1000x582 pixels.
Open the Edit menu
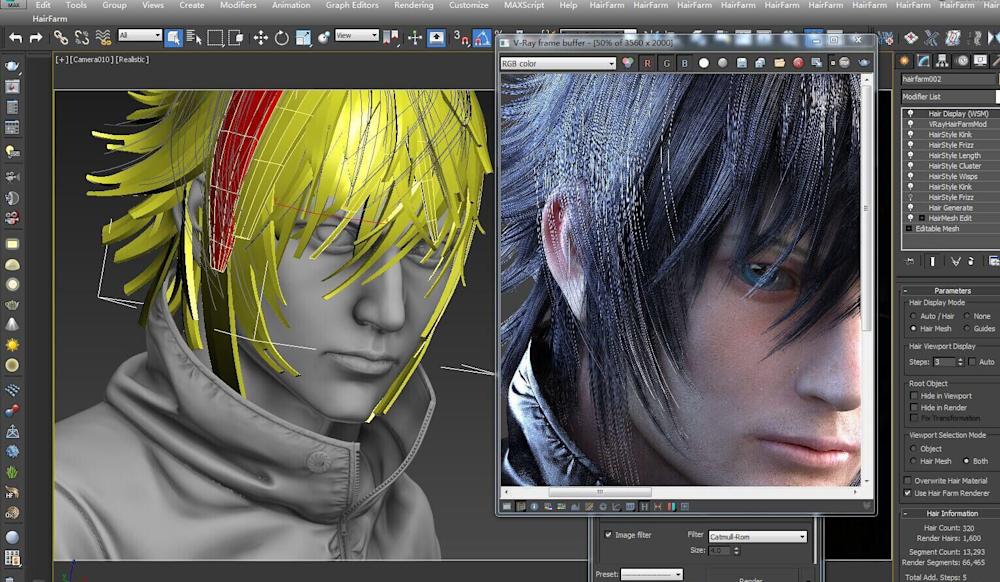43,5
